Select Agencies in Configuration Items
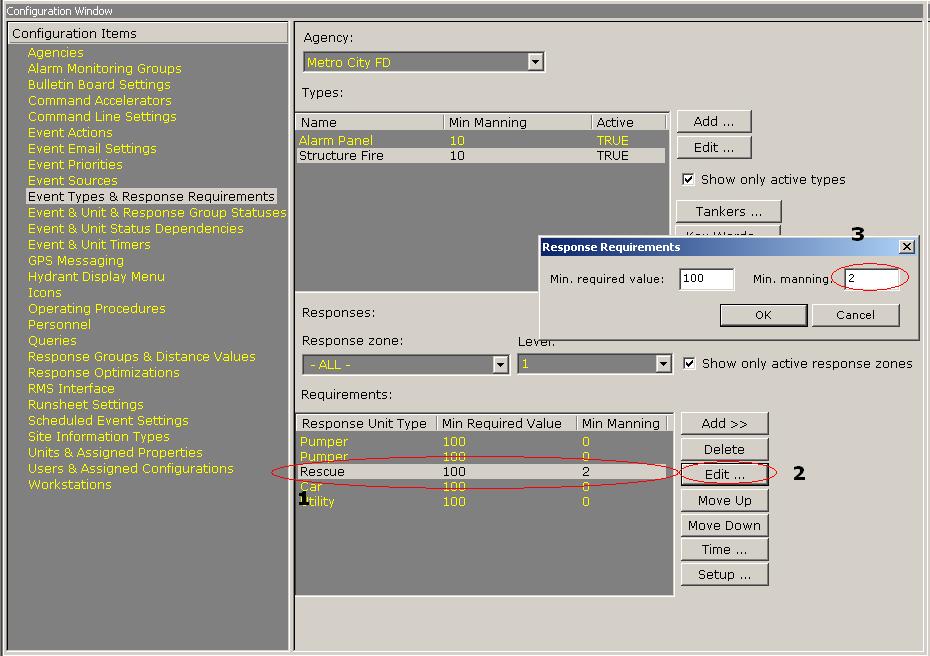Image resolution: width=930 pixels, height=656 pixels. coord(55,53)
